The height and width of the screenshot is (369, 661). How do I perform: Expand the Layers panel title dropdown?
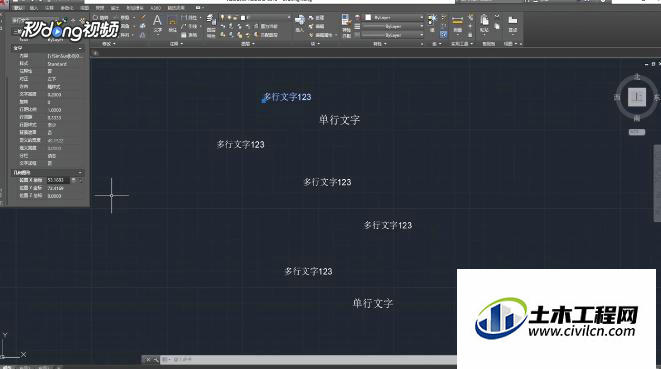[247, 44]
